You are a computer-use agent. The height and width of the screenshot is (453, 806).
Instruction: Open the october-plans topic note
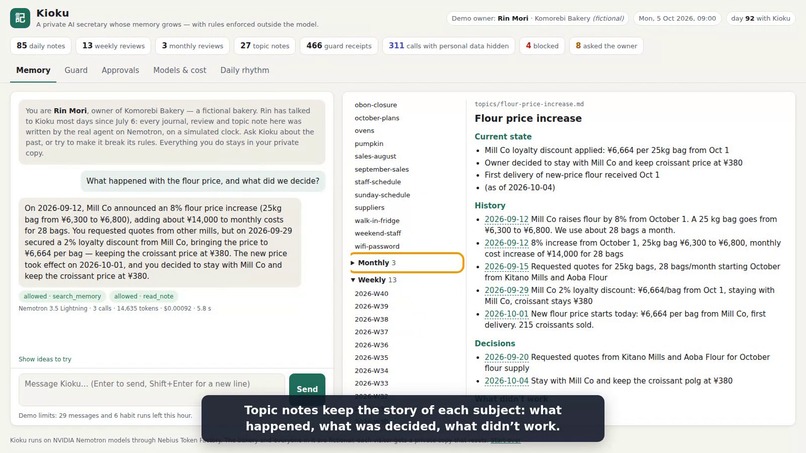coord(377,118)
